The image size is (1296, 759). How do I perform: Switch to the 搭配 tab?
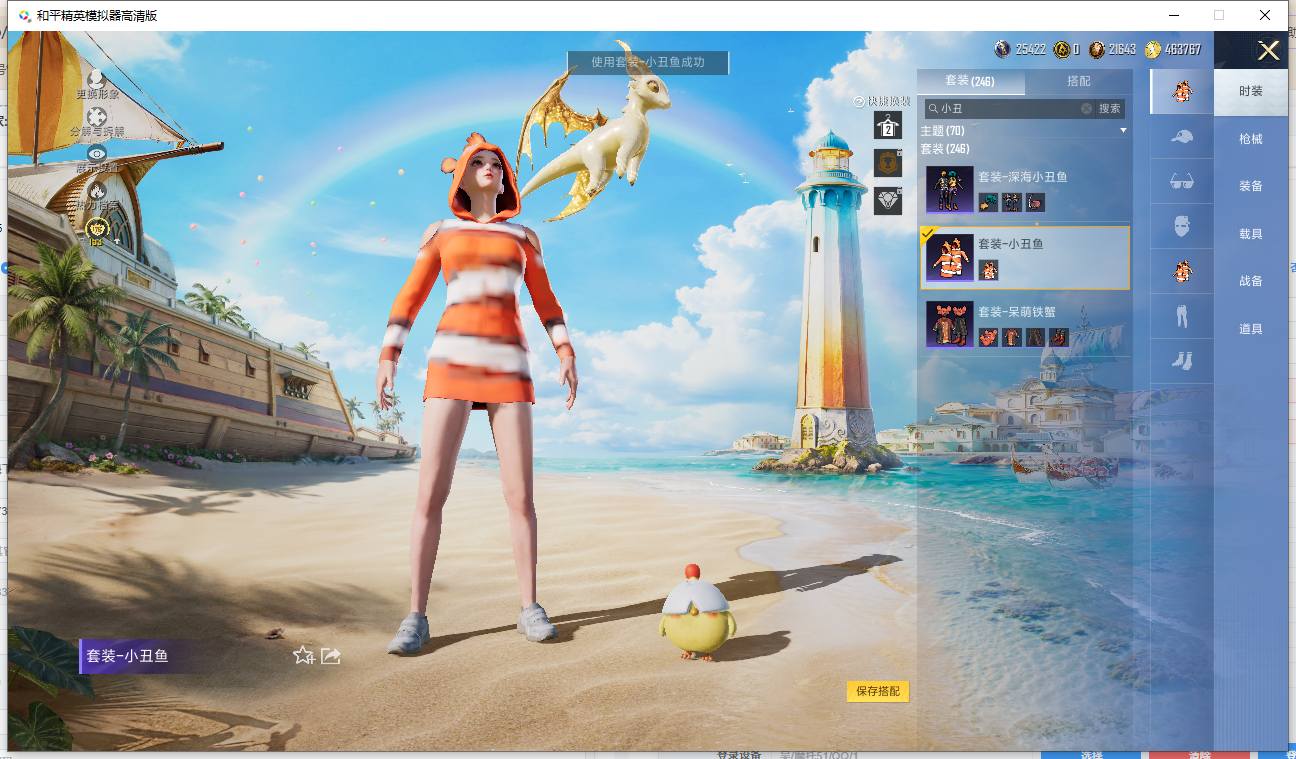point(1079,81)
